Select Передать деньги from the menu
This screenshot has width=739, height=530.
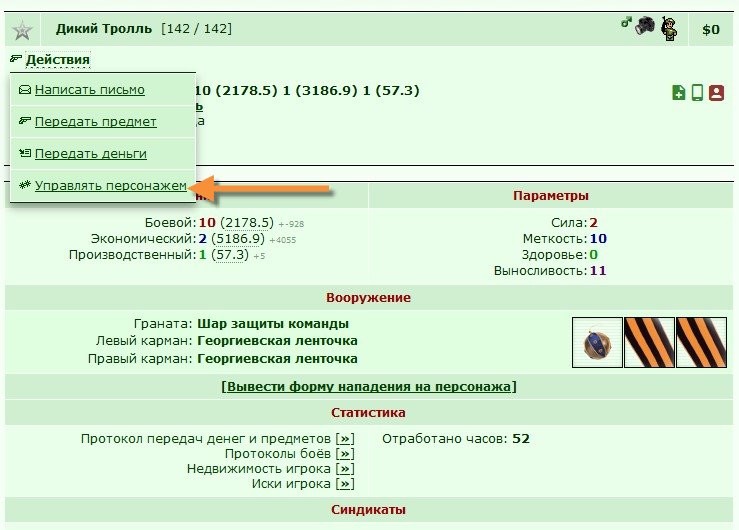91,154
